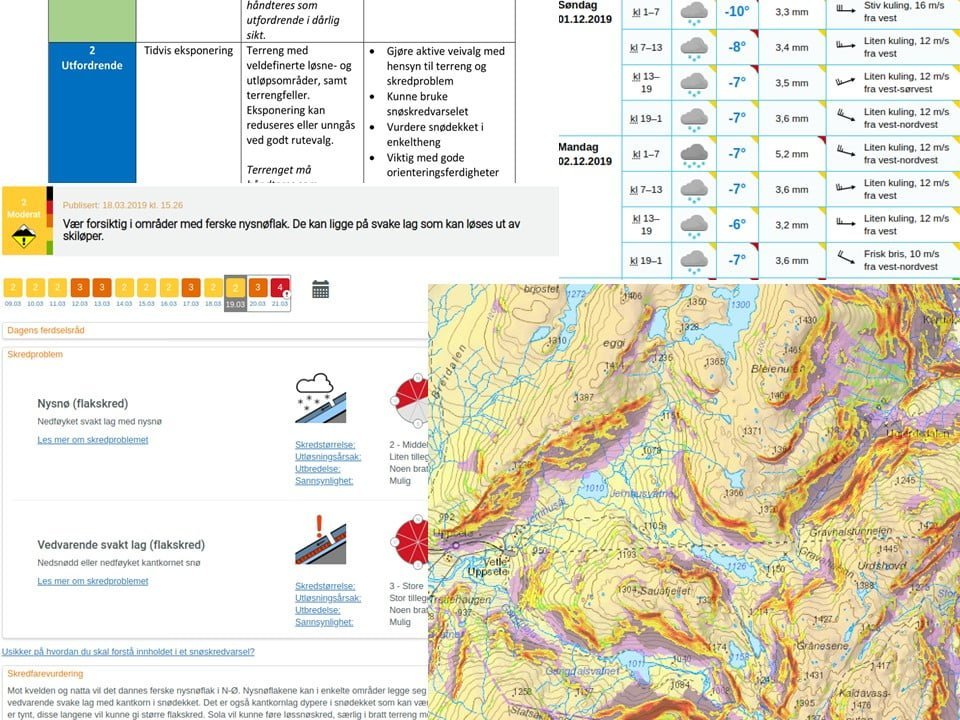The image size is (960, 720).
Task: Open Les mer link under Vedvarende svakt lag
Action: [92, 581]
